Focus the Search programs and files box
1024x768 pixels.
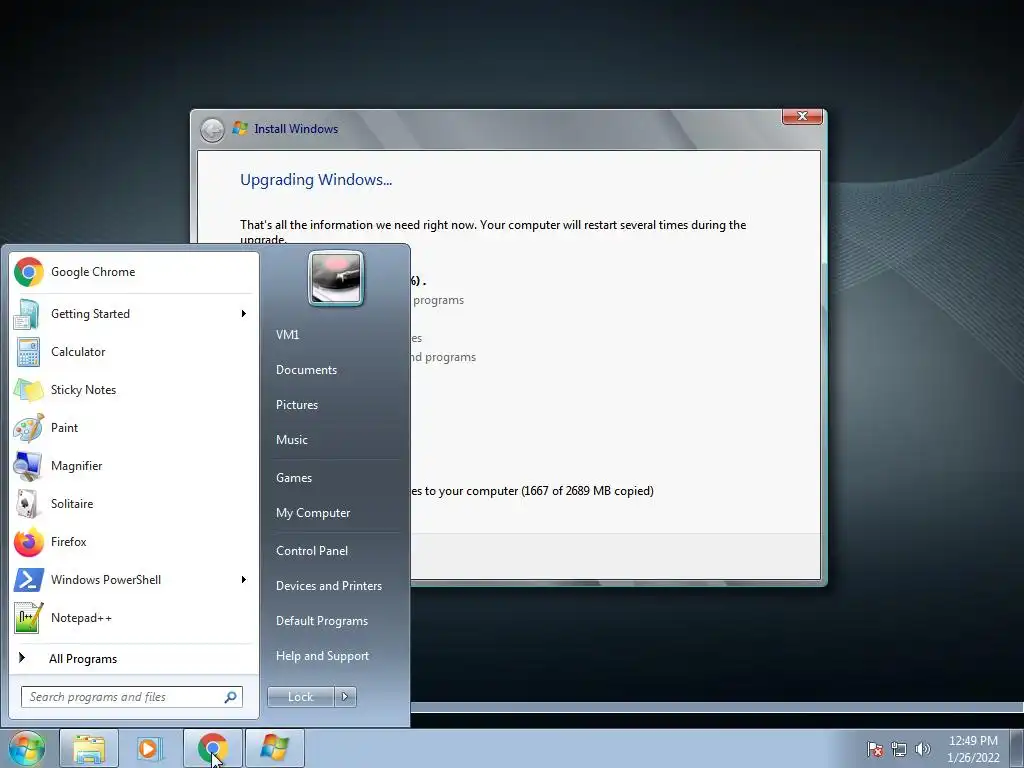[x=131, y=697]
